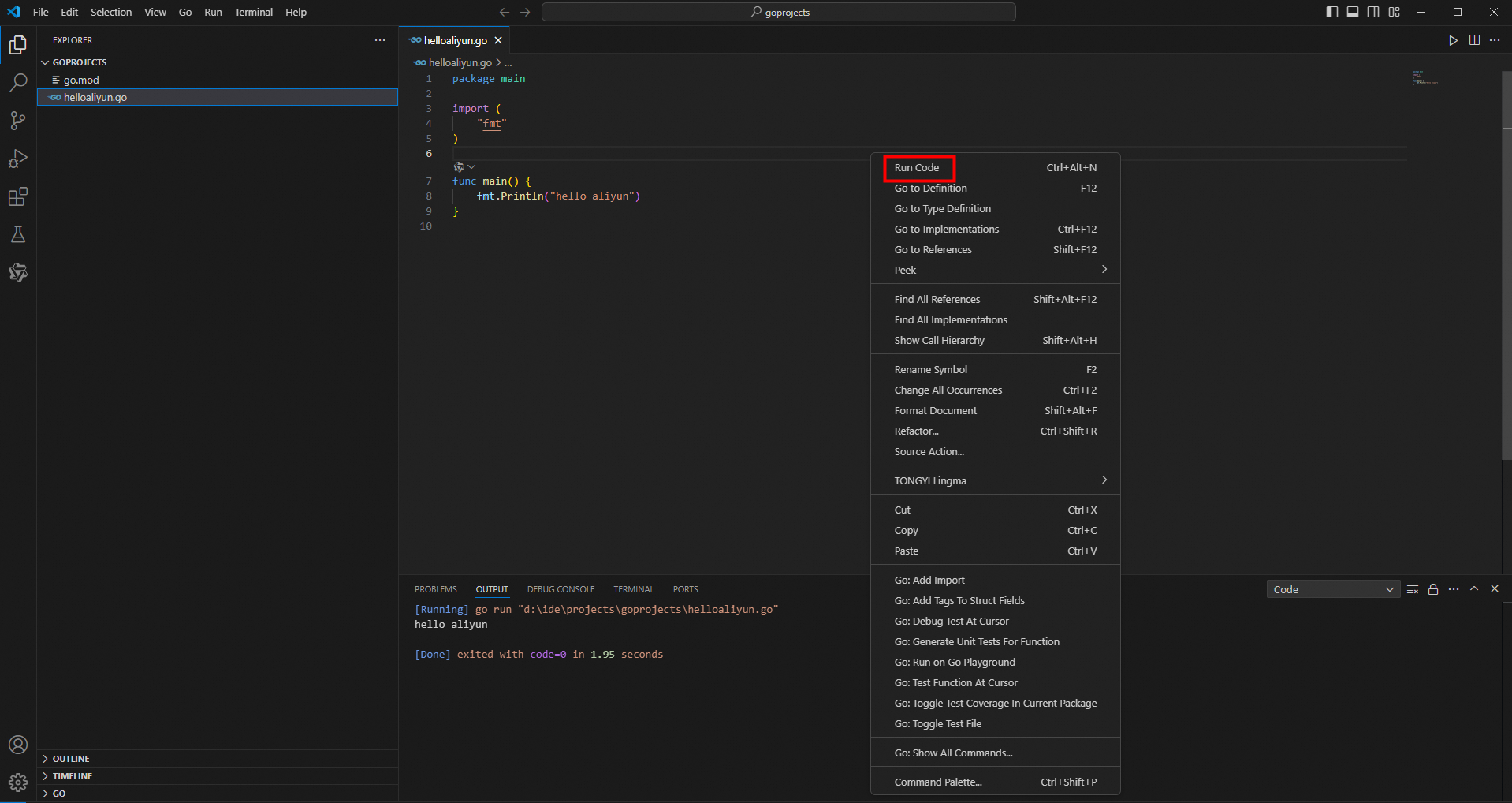Select Rename Symbol
Viewport: 1512px width, 803px height.
pyautogui.click(x=996, y=369)
